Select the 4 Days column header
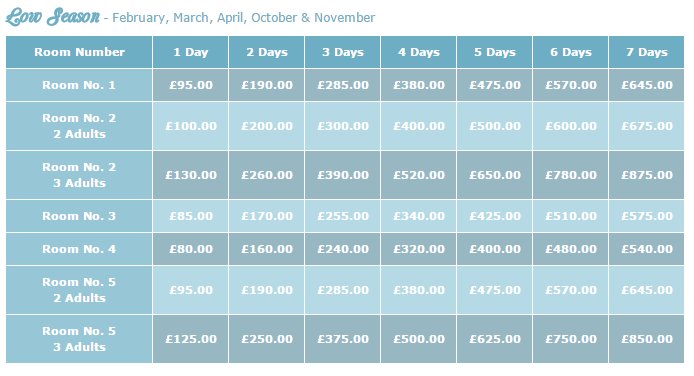694x376 pixels. 419,52
